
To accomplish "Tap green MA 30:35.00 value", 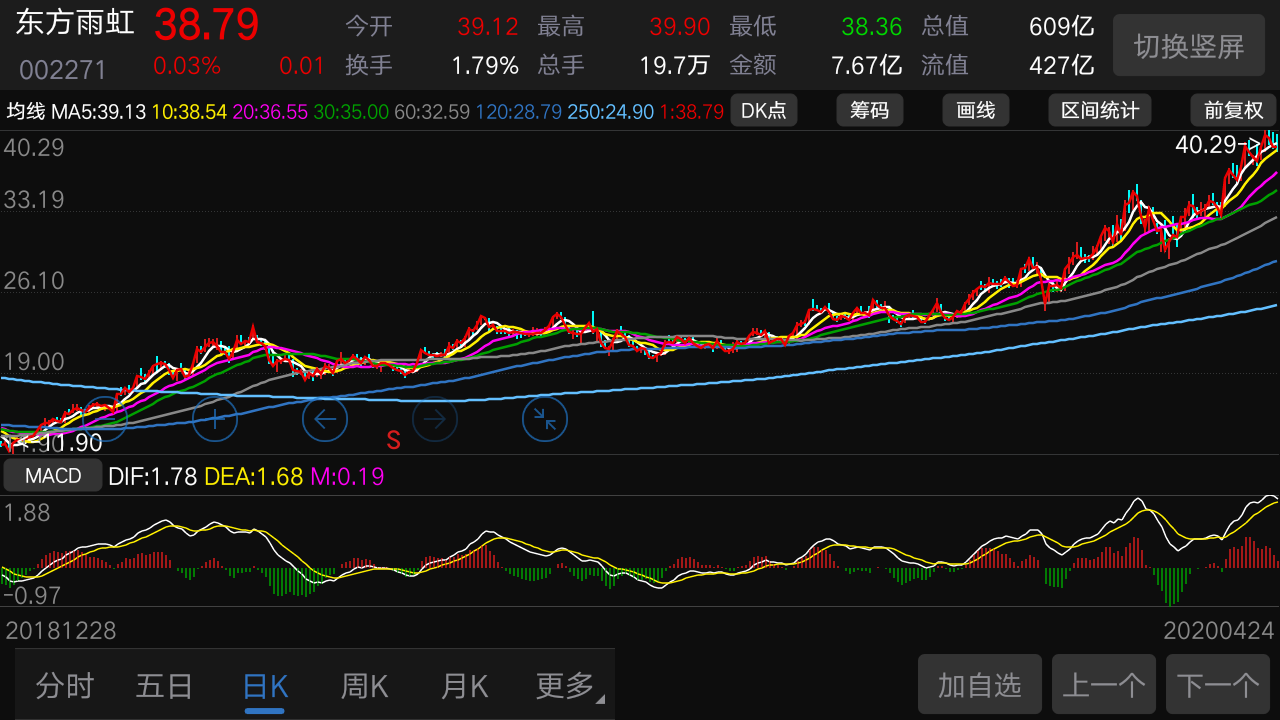I will [x=352, y=111].
